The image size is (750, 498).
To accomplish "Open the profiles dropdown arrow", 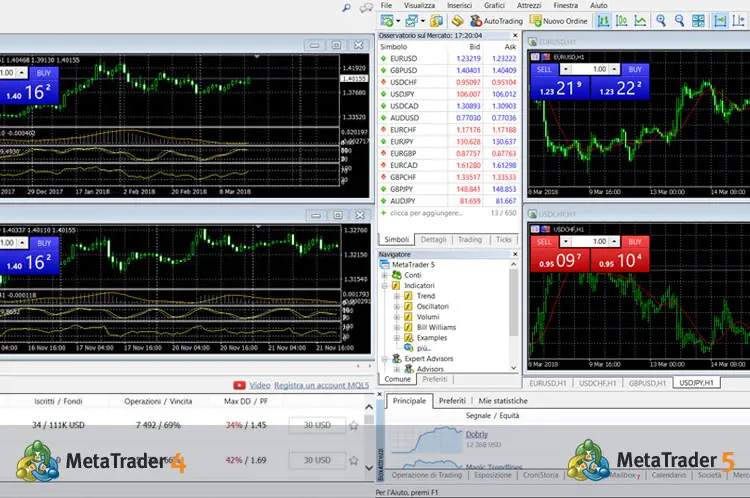I will pyautogui.click(x=422, y=21).
